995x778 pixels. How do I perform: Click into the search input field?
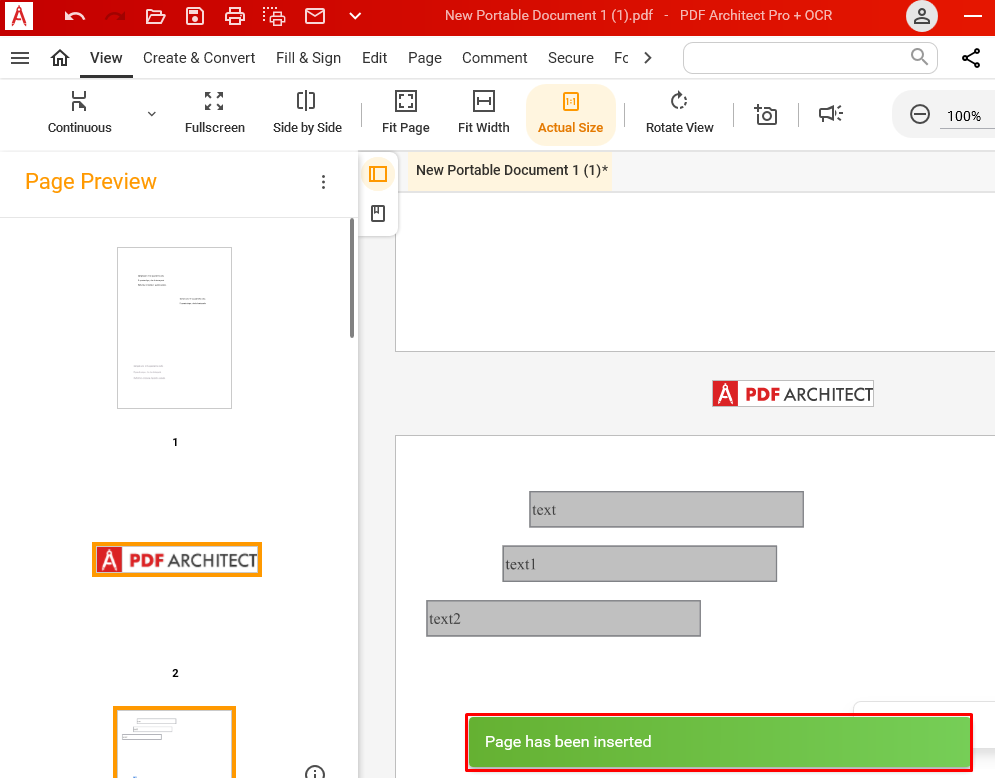810,58
